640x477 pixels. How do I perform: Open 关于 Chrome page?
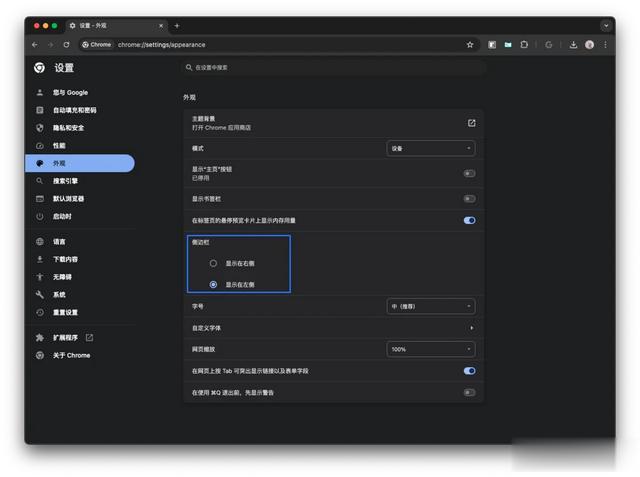click(x=80, y=355)
